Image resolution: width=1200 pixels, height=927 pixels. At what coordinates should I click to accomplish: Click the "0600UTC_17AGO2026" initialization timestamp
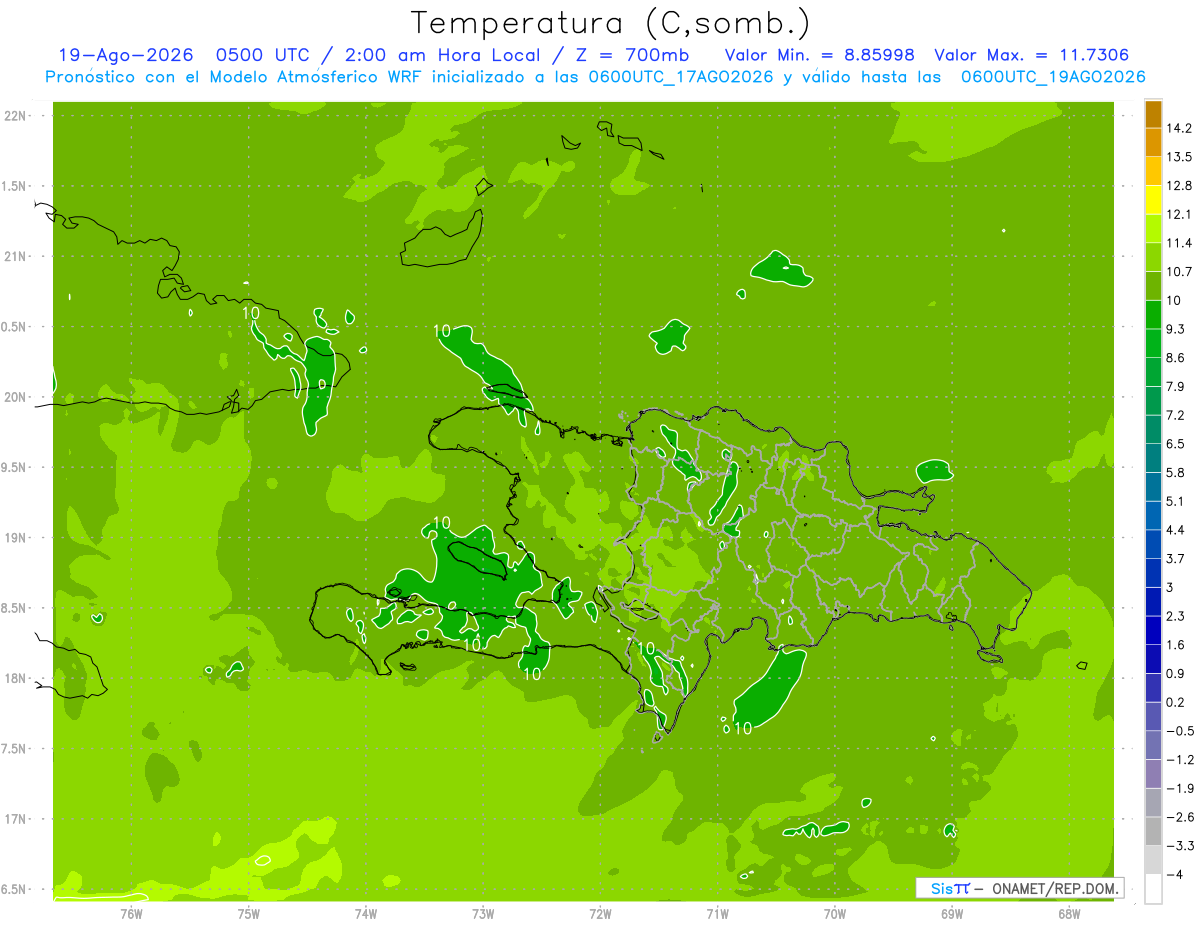(x=681, y=77)
